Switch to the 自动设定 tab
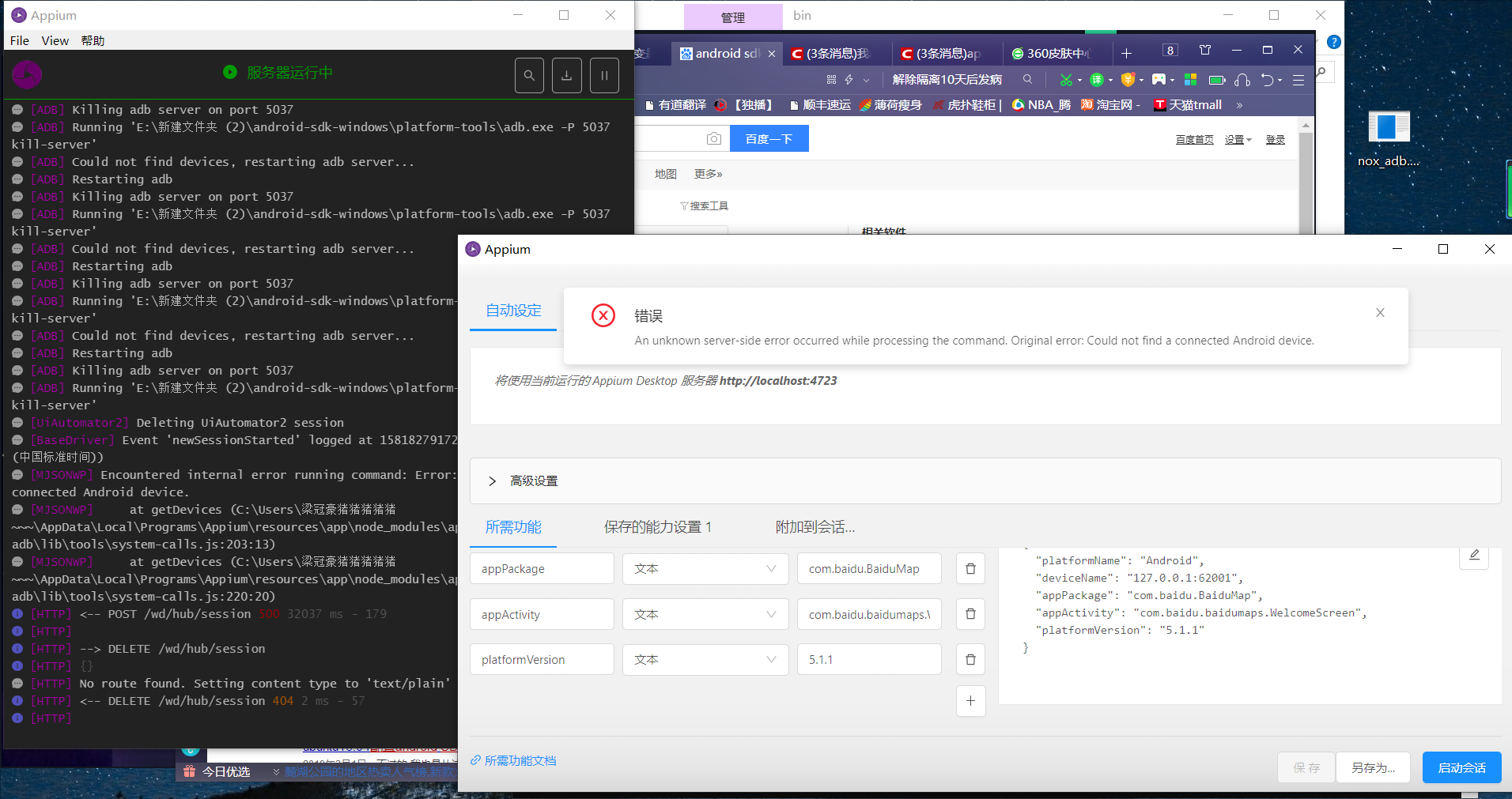This screenshot has height=799, width=1512. tap(513, 311)
